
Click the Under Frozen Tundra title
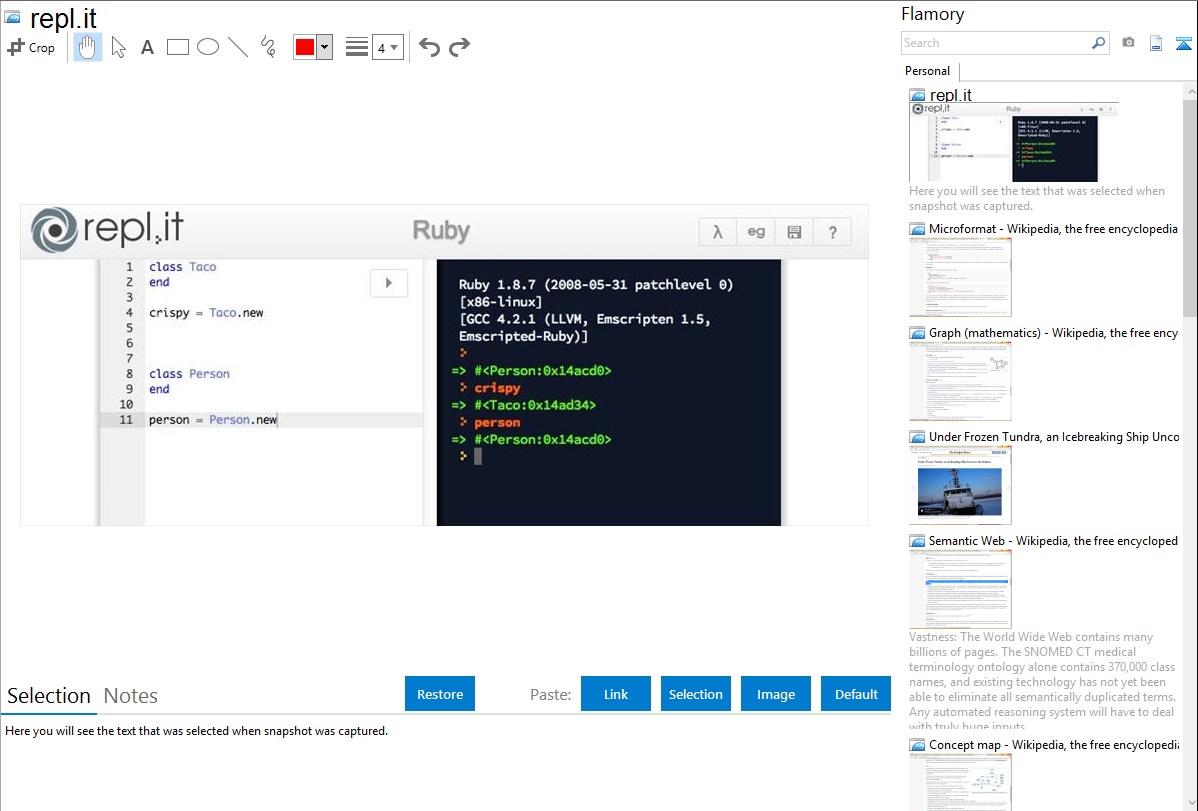pyautogui.click(x=1054, y=436)
